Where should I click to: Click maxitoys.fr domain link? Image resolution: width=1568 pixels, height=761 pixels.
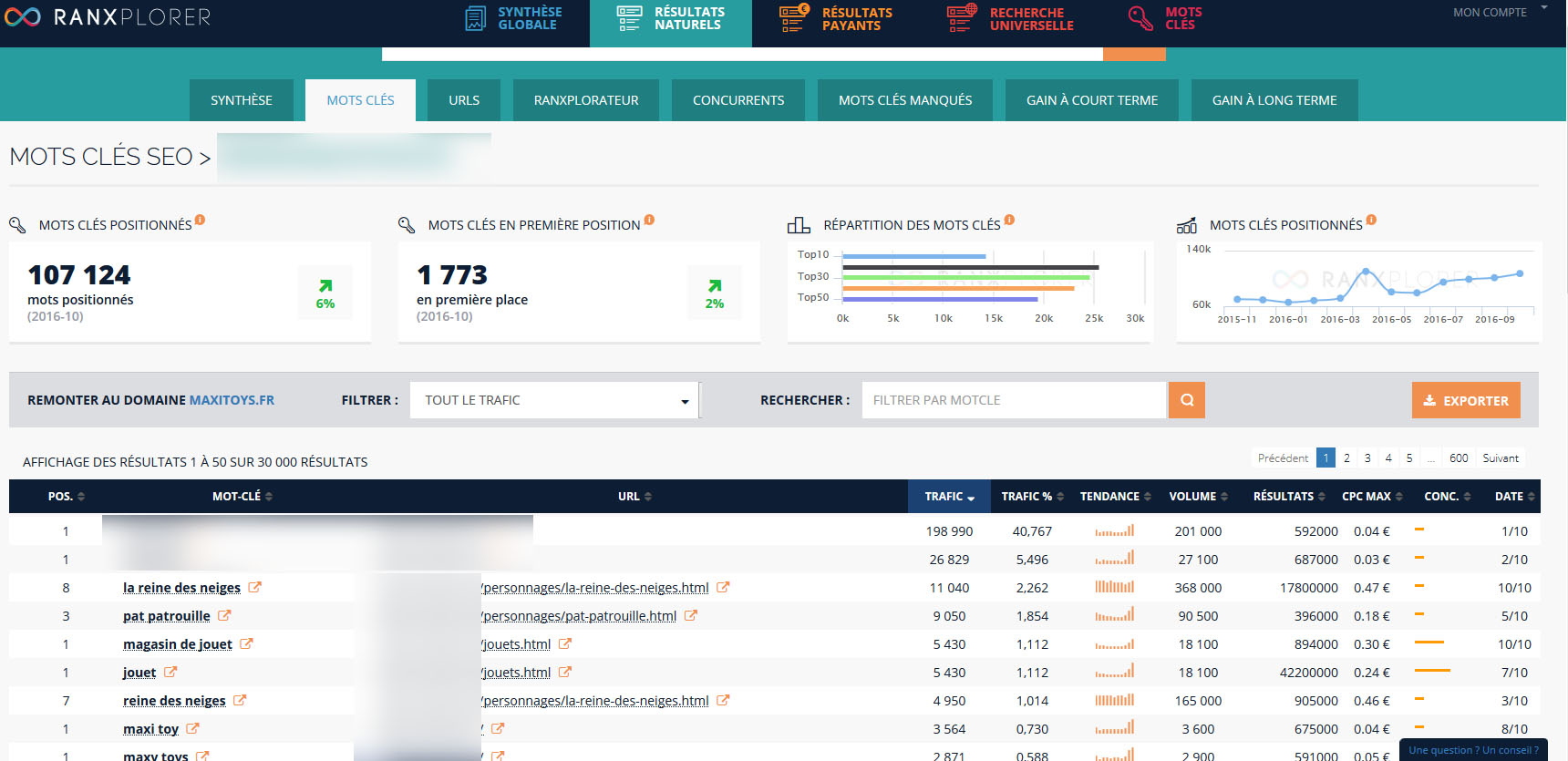(x=232, y=400)
